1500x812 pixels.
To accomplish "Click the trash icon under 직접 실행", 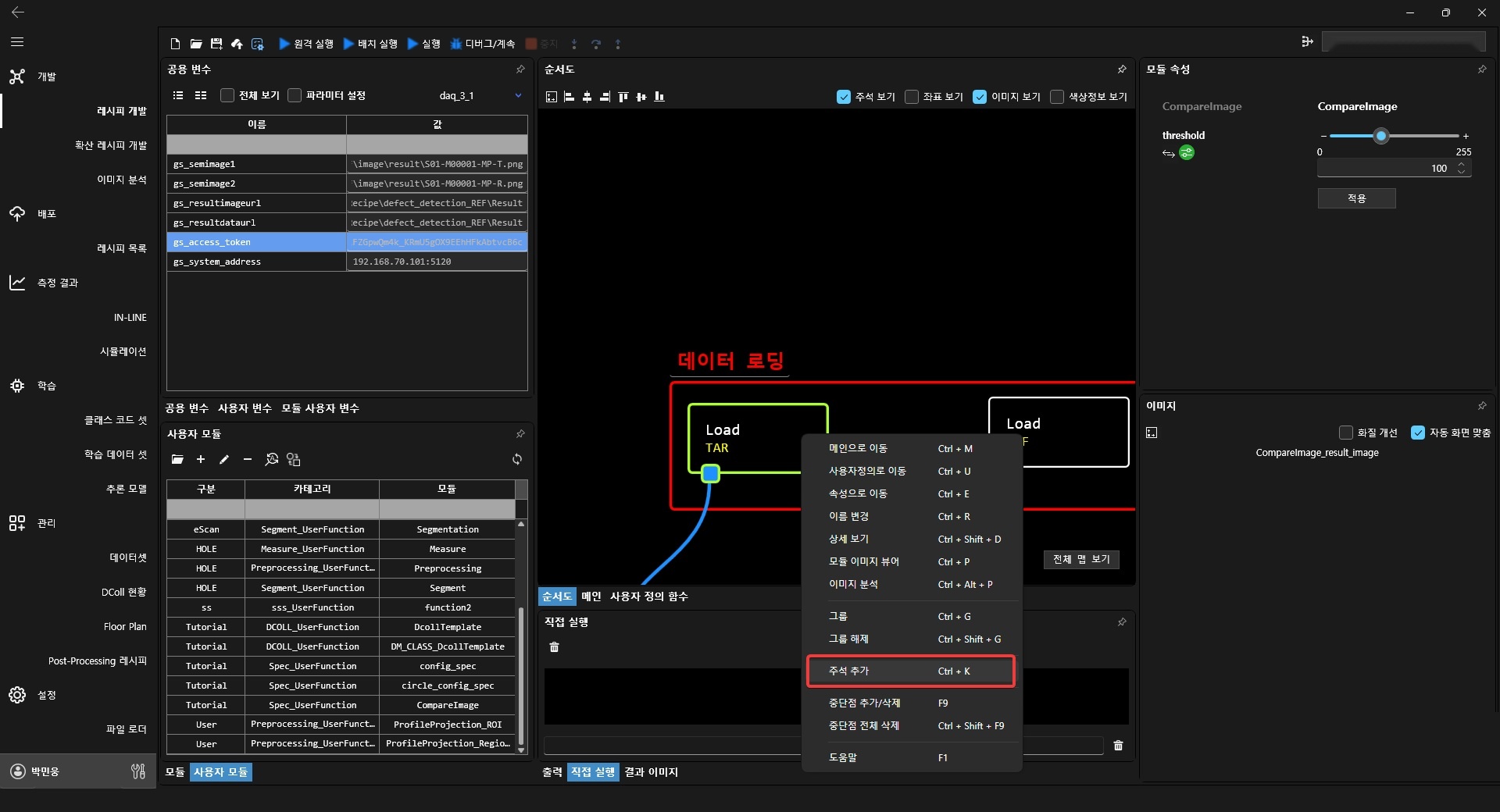I will coord(555,647).
